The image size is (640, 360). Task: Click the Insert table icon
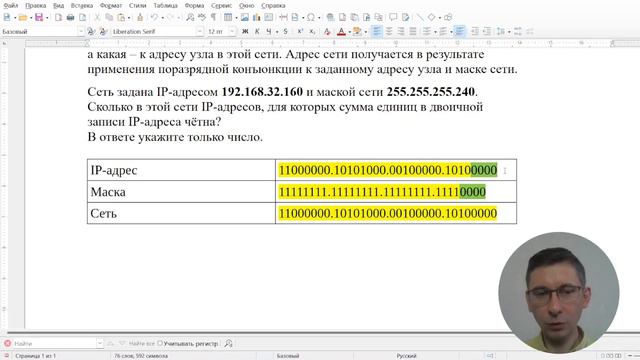click(228, 17)
